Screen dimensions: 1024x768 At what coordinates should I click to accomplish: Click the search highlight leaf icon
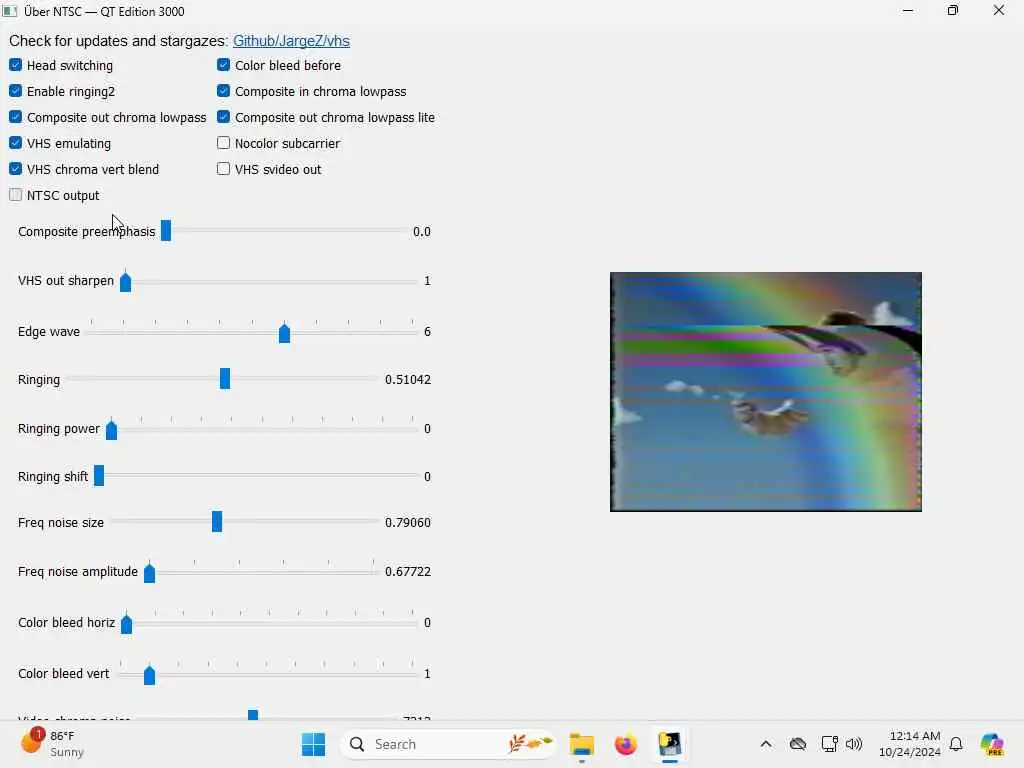(x=530, y=744)
